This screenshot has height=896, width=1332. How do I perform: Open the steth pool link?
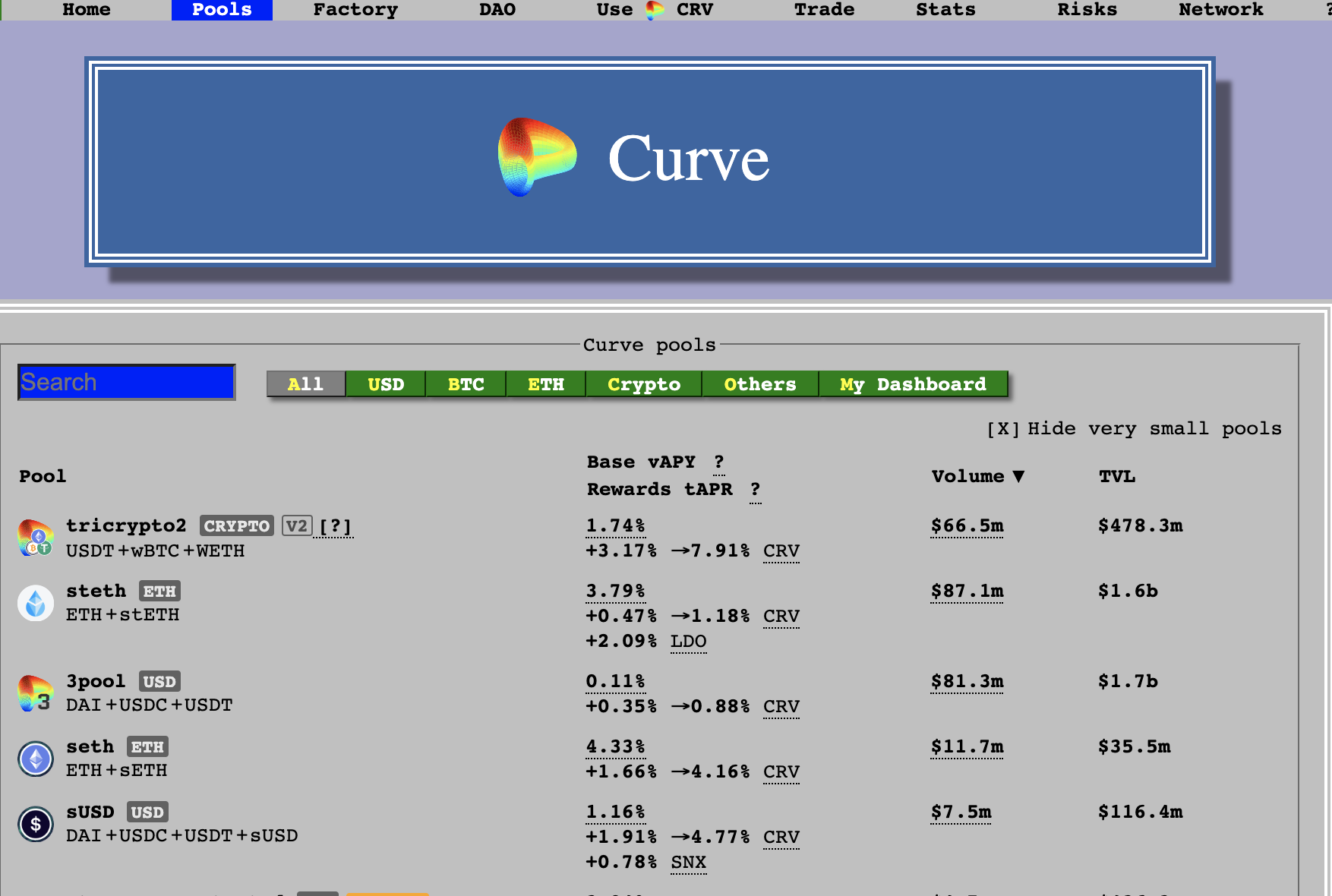pyautogui.click(x=96, y=591)
